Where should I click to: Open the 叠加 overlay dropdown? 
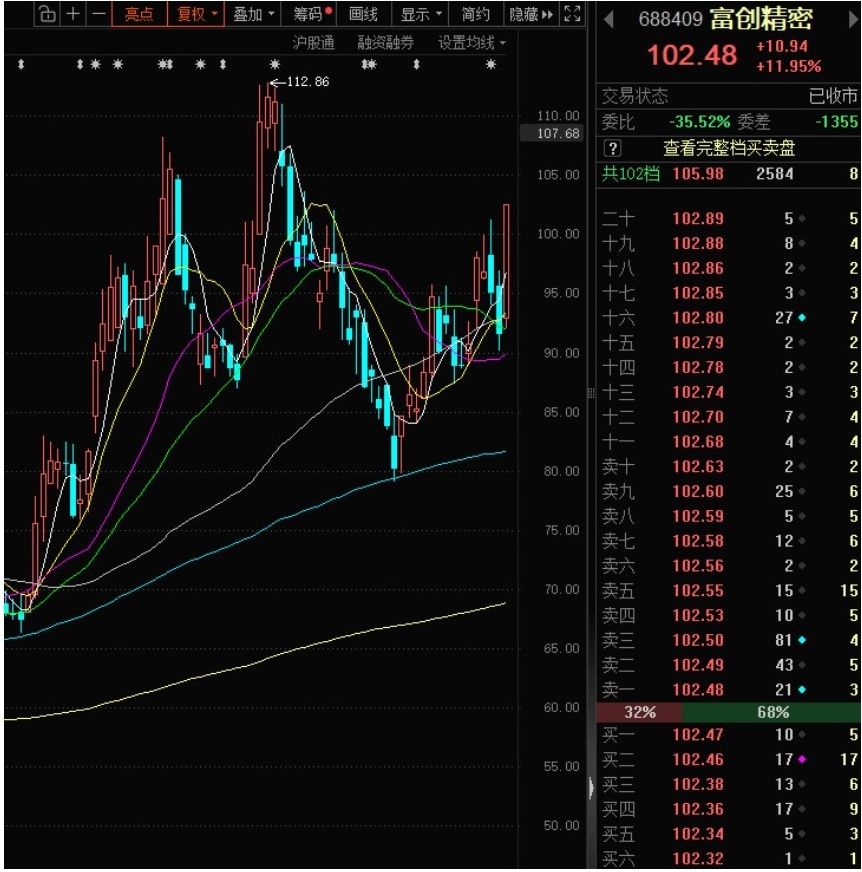(x=253, y=14)
